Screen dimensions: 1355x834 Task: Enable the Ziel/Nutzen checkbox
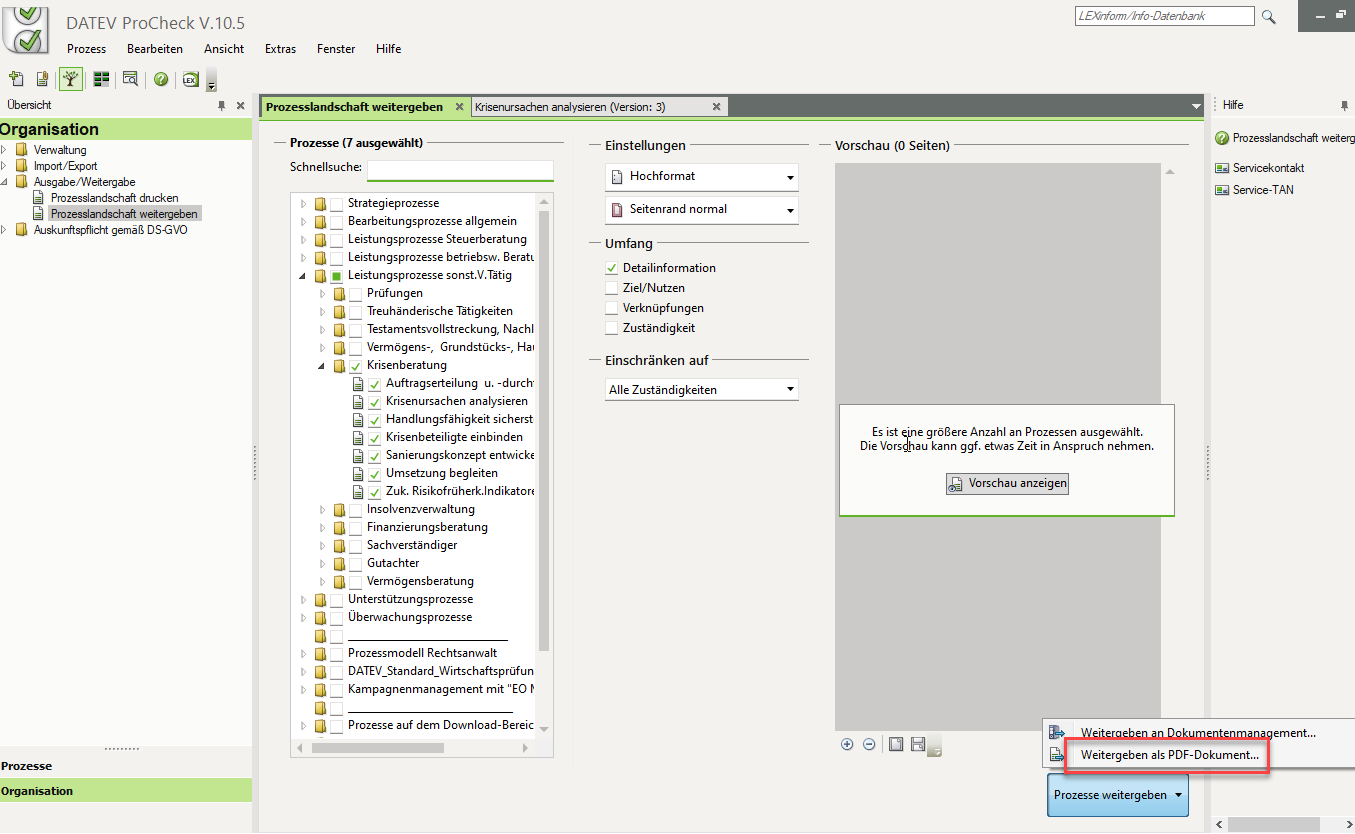[612, 288]
